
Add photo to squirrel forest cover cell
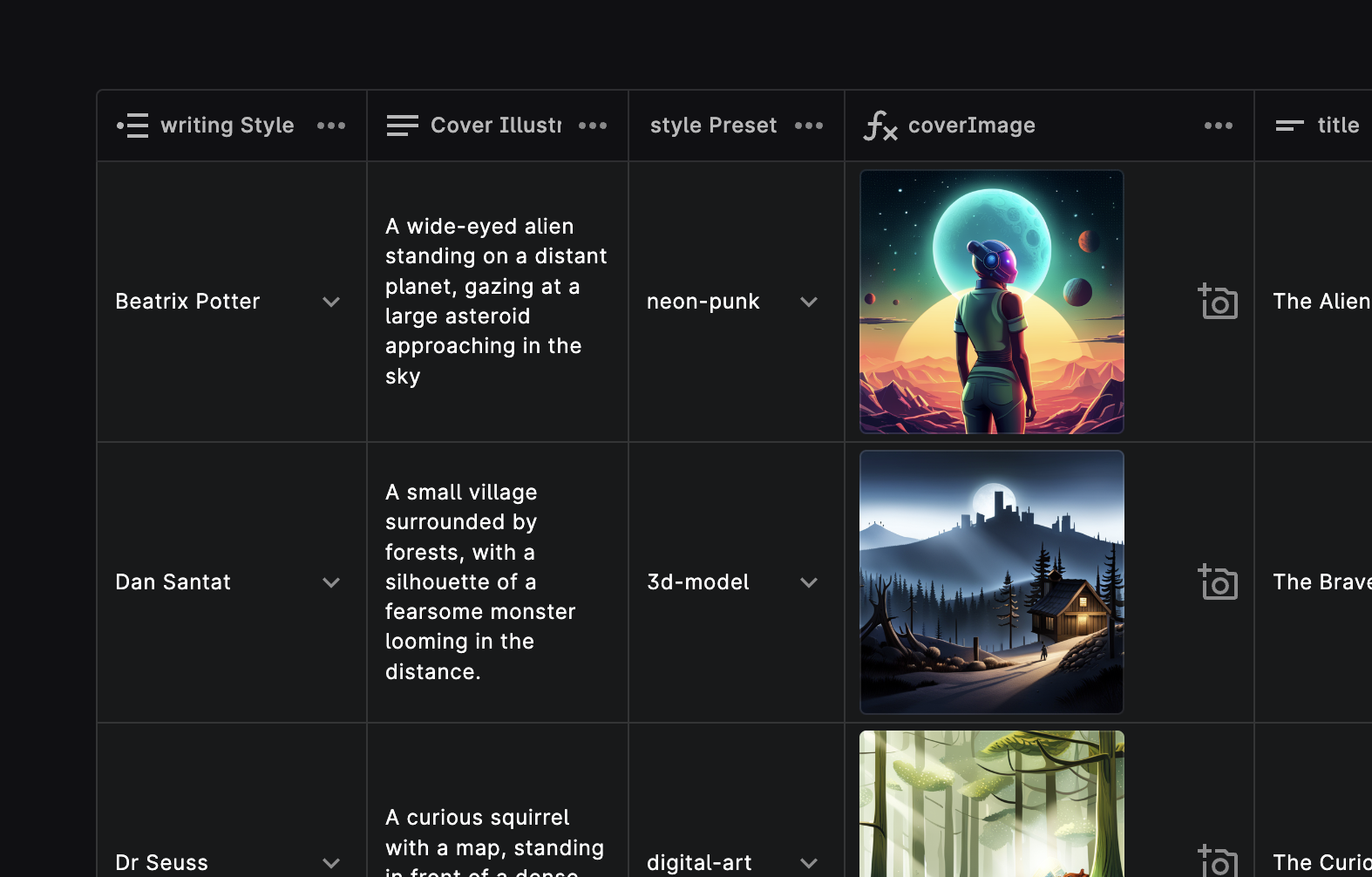1218,861
